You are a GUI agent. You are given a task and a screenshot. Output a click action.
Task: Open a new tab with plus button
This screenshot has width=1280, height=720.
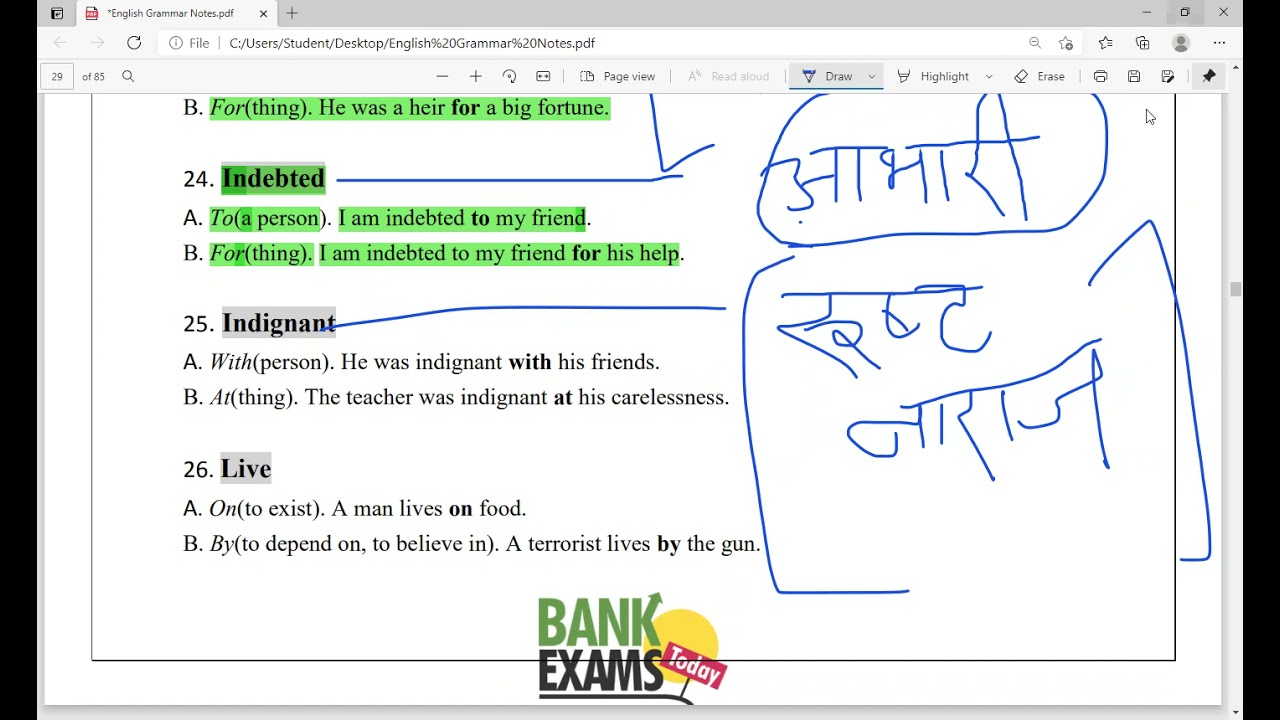tap(292, 13)
